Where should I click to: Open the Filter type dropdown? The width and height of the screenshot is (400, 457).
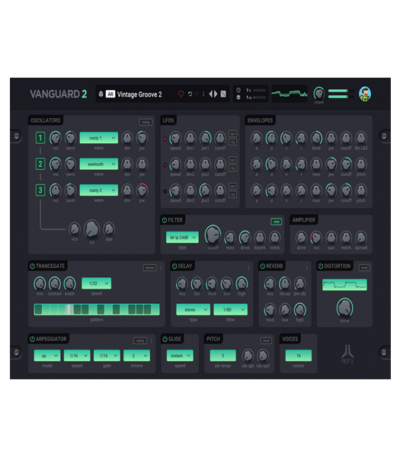point(182,237)
